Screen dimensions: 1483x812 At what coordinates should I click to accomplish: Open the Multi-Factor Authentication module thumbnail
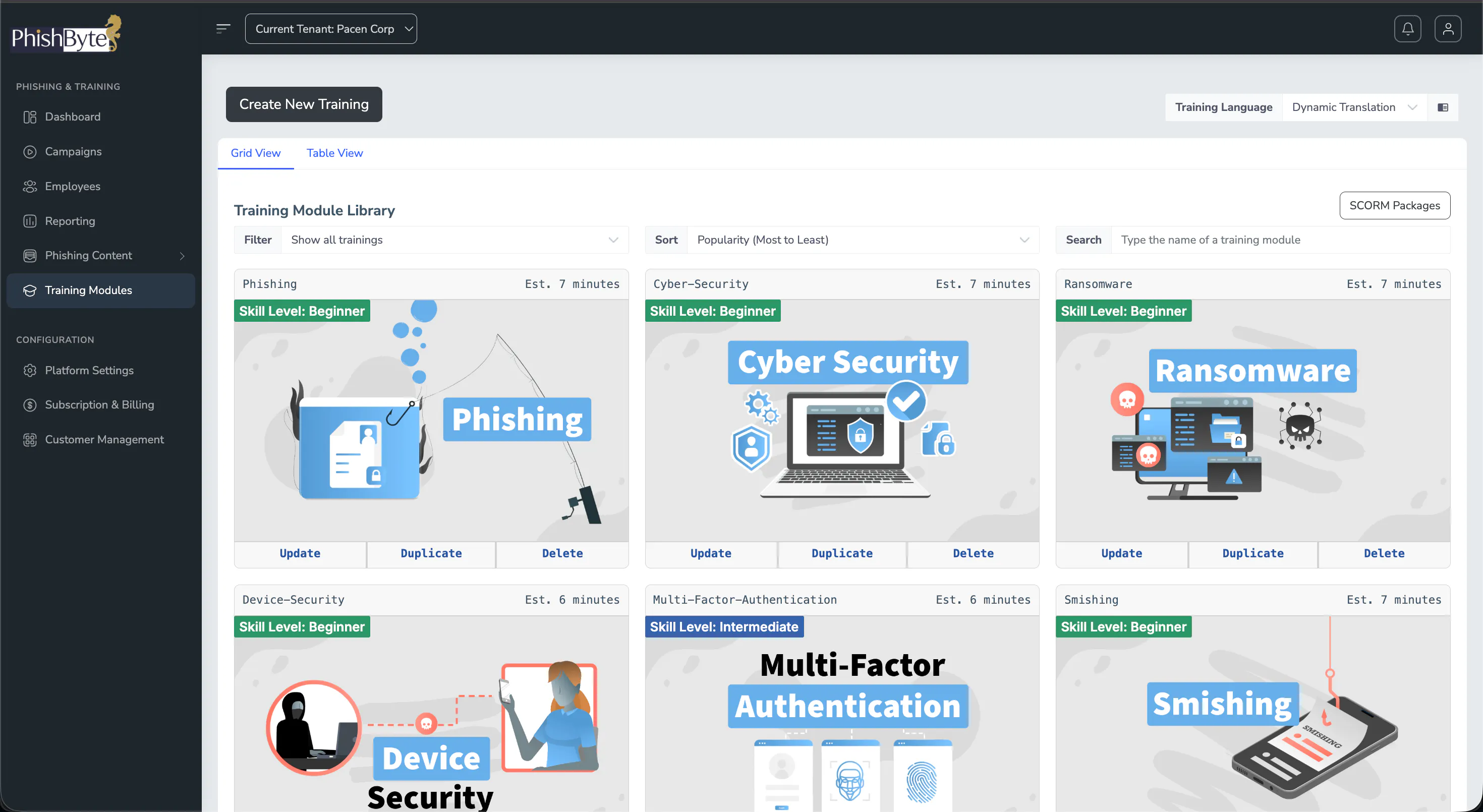[842, 714]
